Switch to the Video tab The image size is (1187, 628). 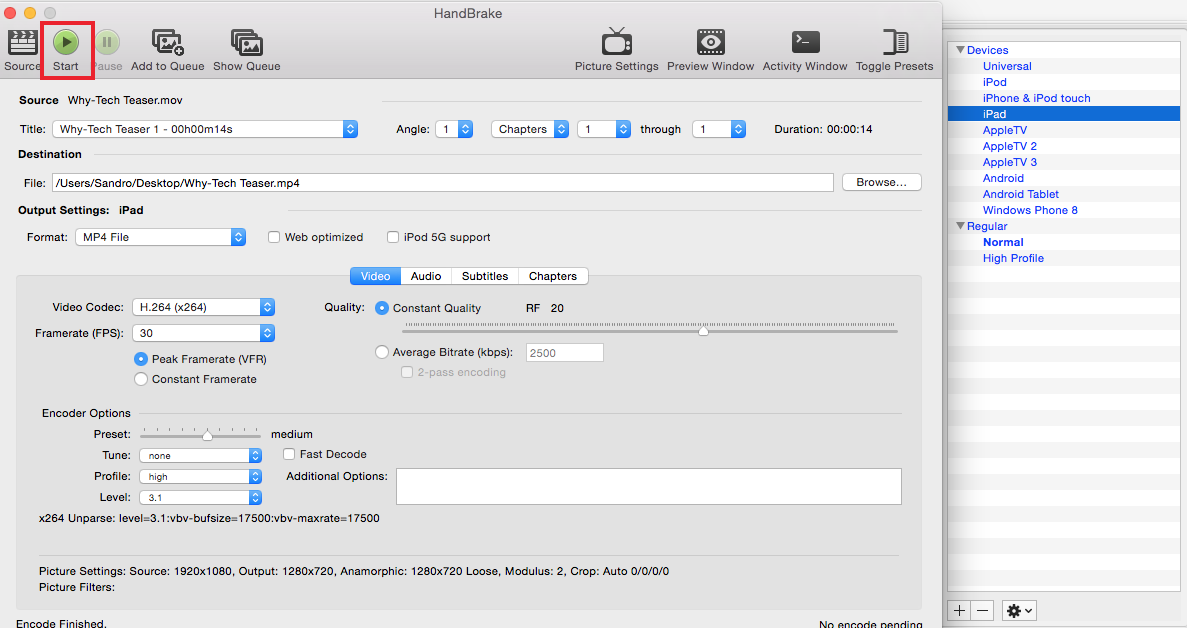tap(375, 276)
